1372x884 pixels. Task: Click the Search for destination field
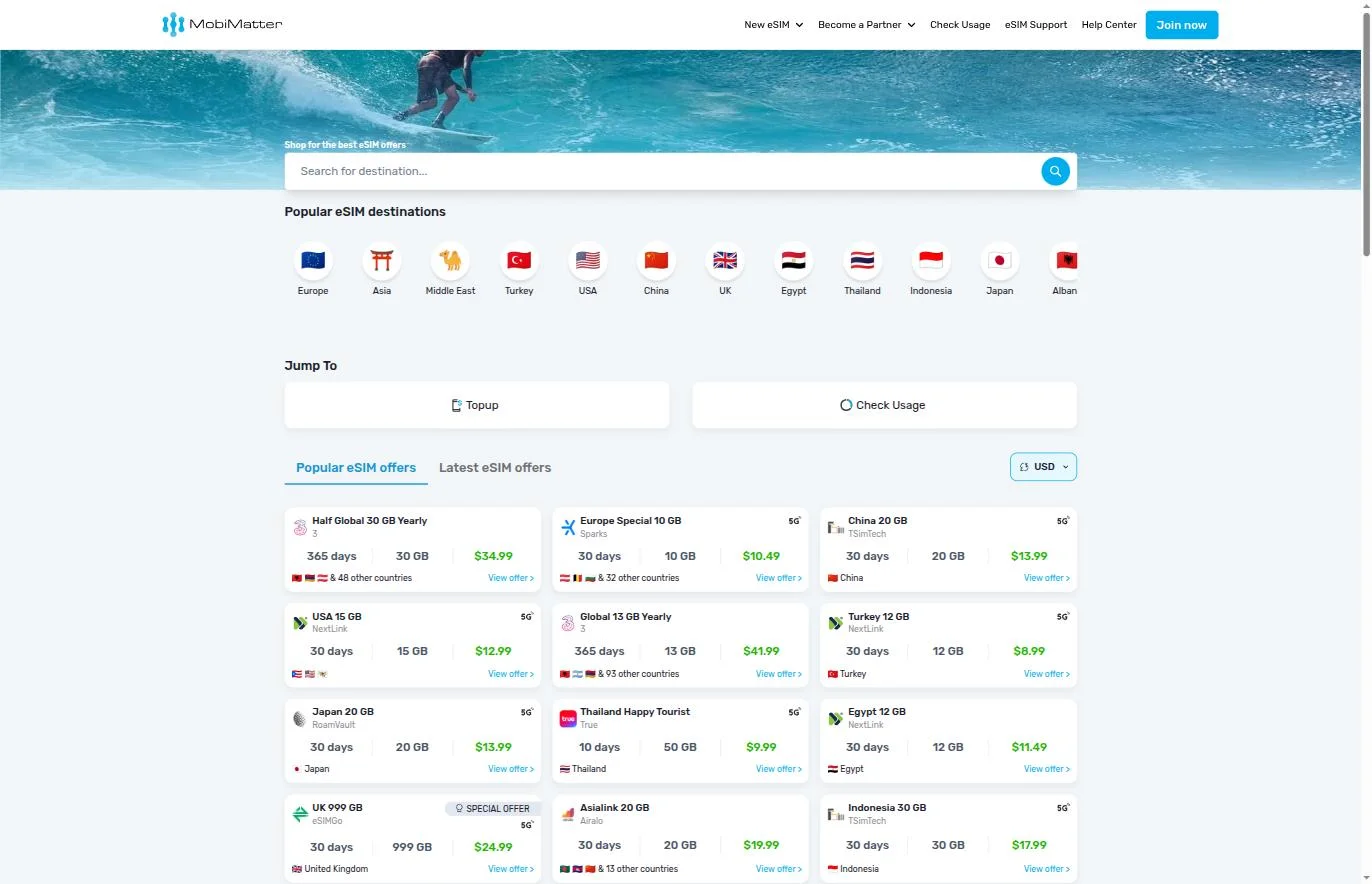coord(662,171)
